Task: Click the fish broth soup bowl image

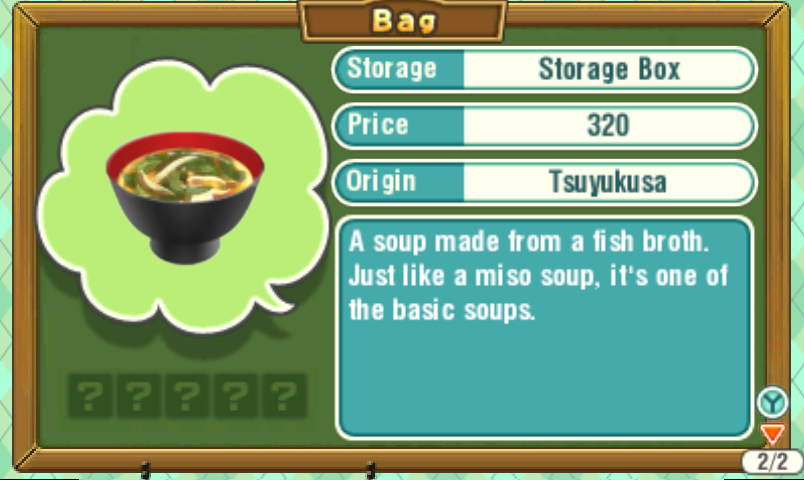Action: pos(185,197)
